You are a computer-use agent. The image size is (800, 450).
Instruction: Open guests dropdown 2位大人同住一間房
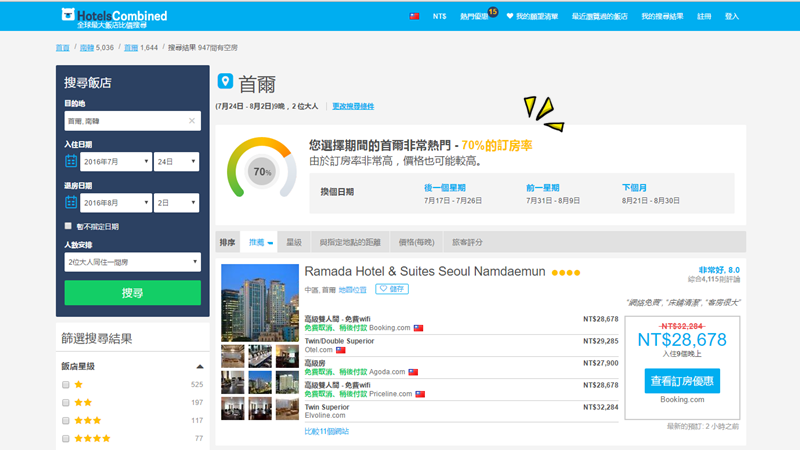(x=133, y=262)
